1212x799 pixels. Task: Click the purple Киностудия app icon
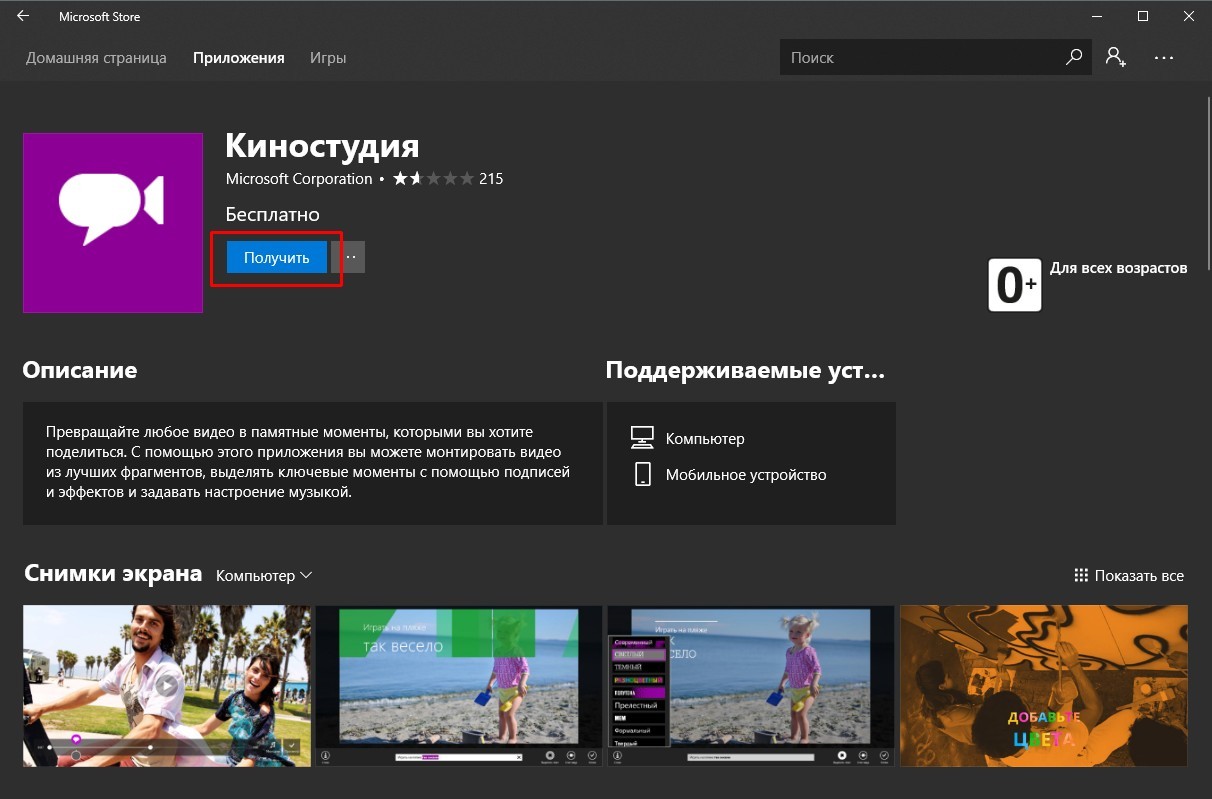click(x=113, y=222)
